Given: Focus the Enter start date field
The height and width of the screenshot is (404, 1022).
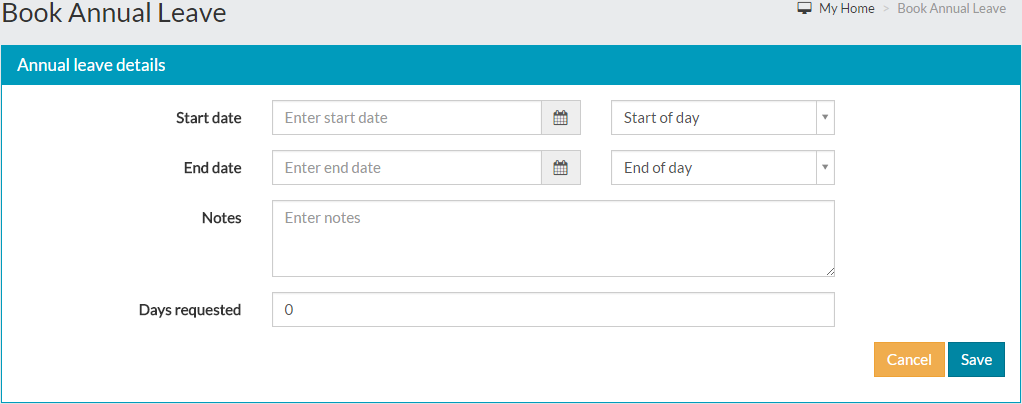Looking at the screenshot, I should point(407,118).
